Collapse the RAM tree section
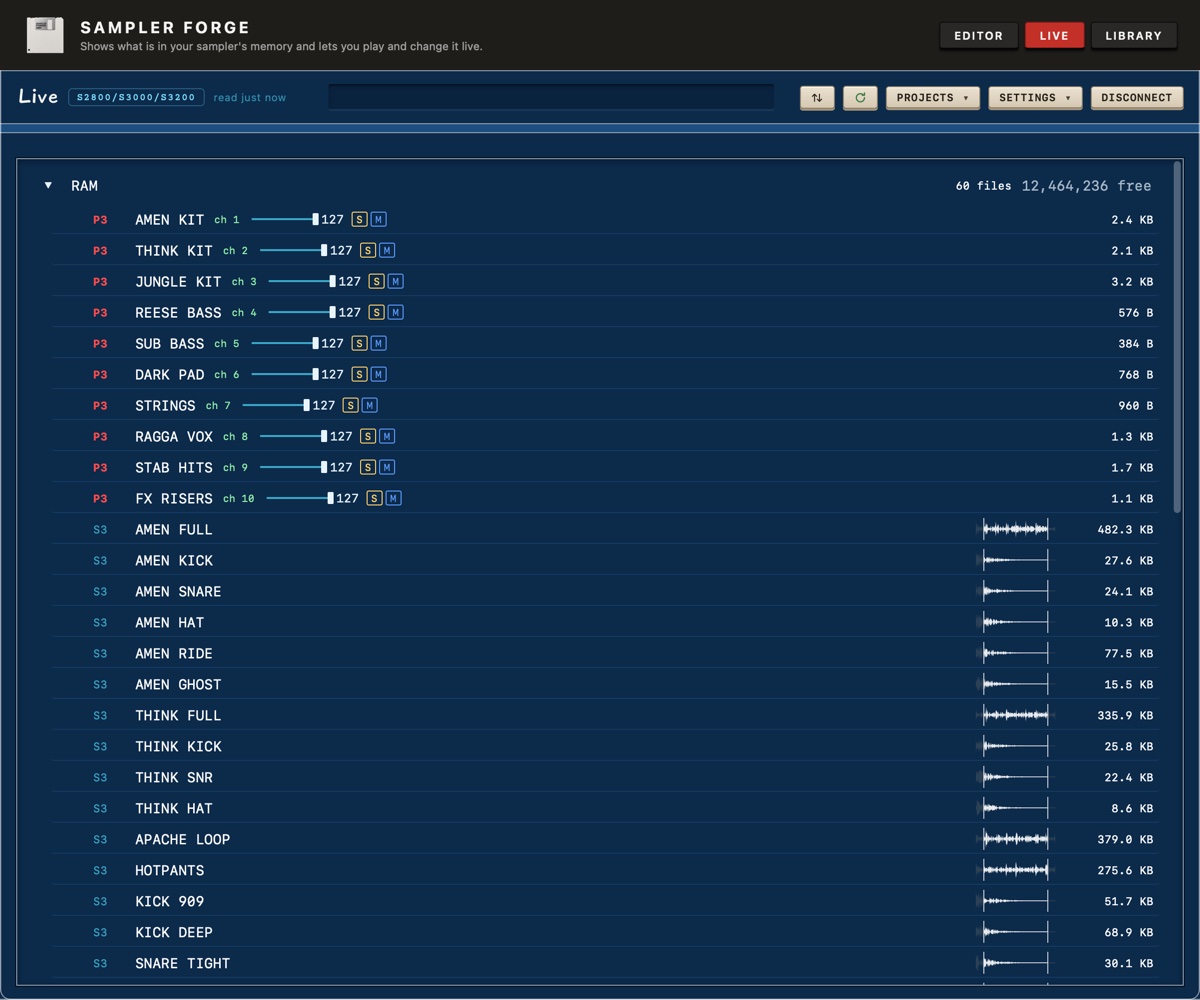Image resolution: width=1200 pixels, height=1000 pixels. [x=48, y=185]
